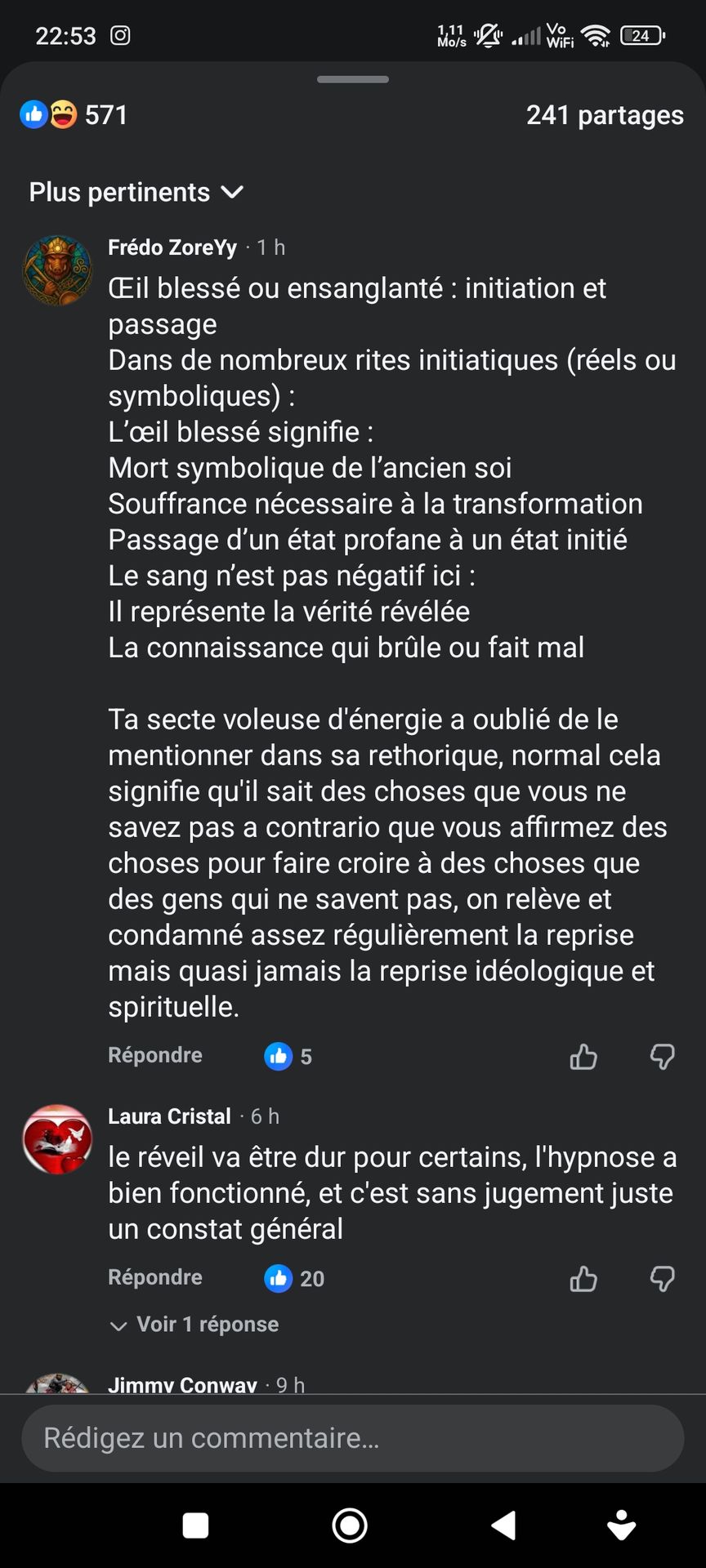The width and height of the screenshot is (706, 1568).
Task: View the 20 likes on Laura Cristal's comment
Action: [x=295, y=1279]
